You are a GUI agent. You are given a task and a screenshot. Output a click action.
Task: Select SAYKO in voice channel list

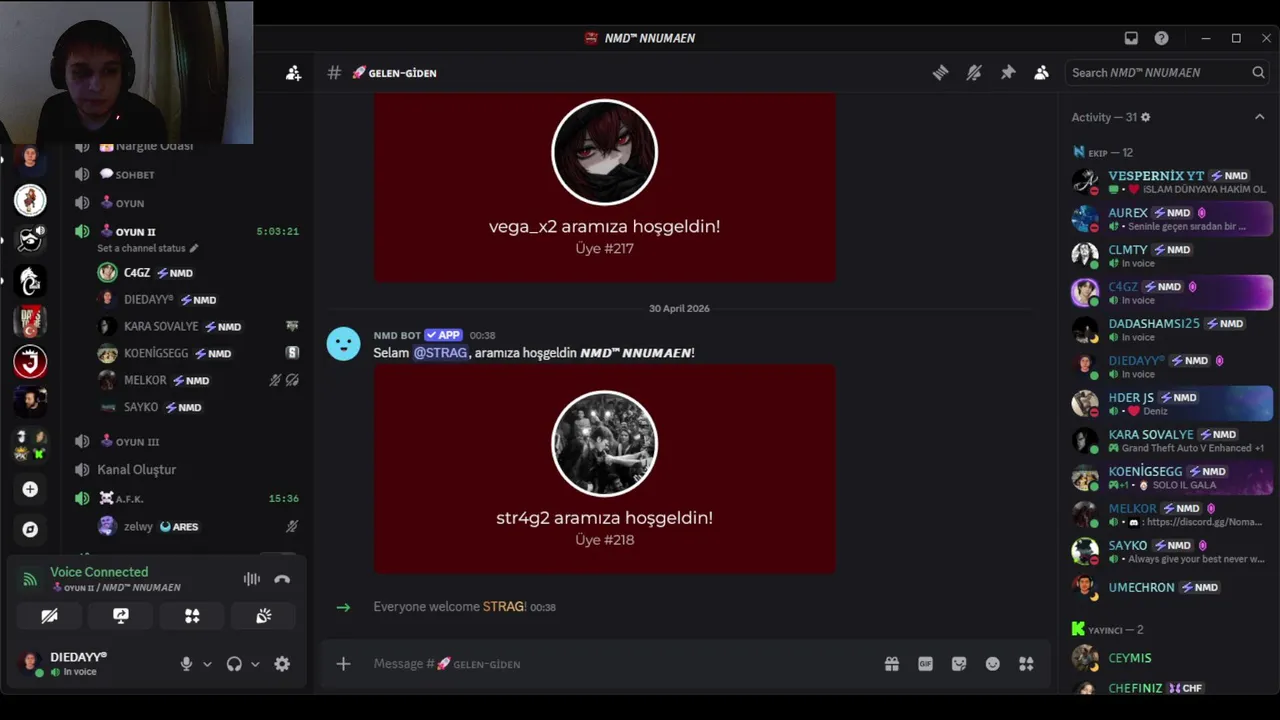(197, 407)
